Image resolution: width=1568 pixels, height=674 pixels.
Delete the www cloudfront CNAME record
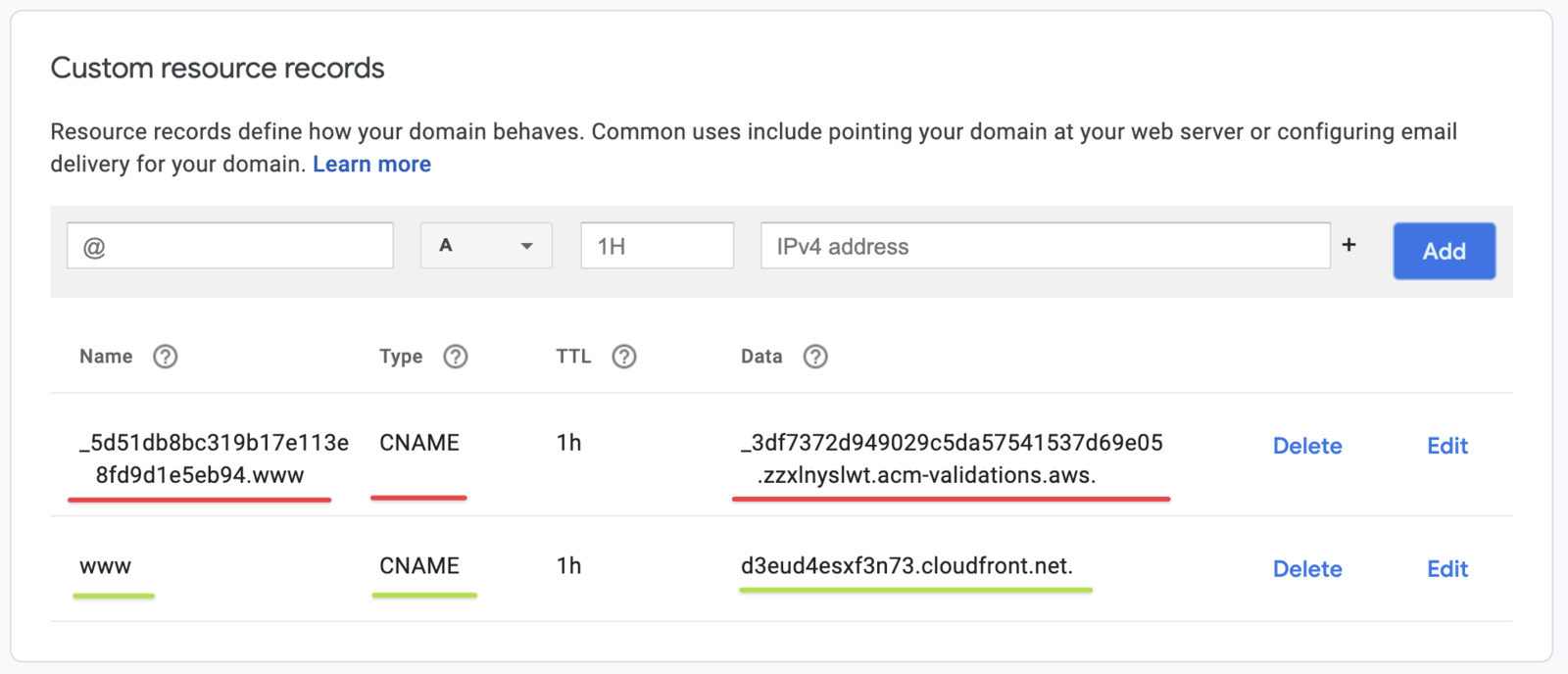1307,569
